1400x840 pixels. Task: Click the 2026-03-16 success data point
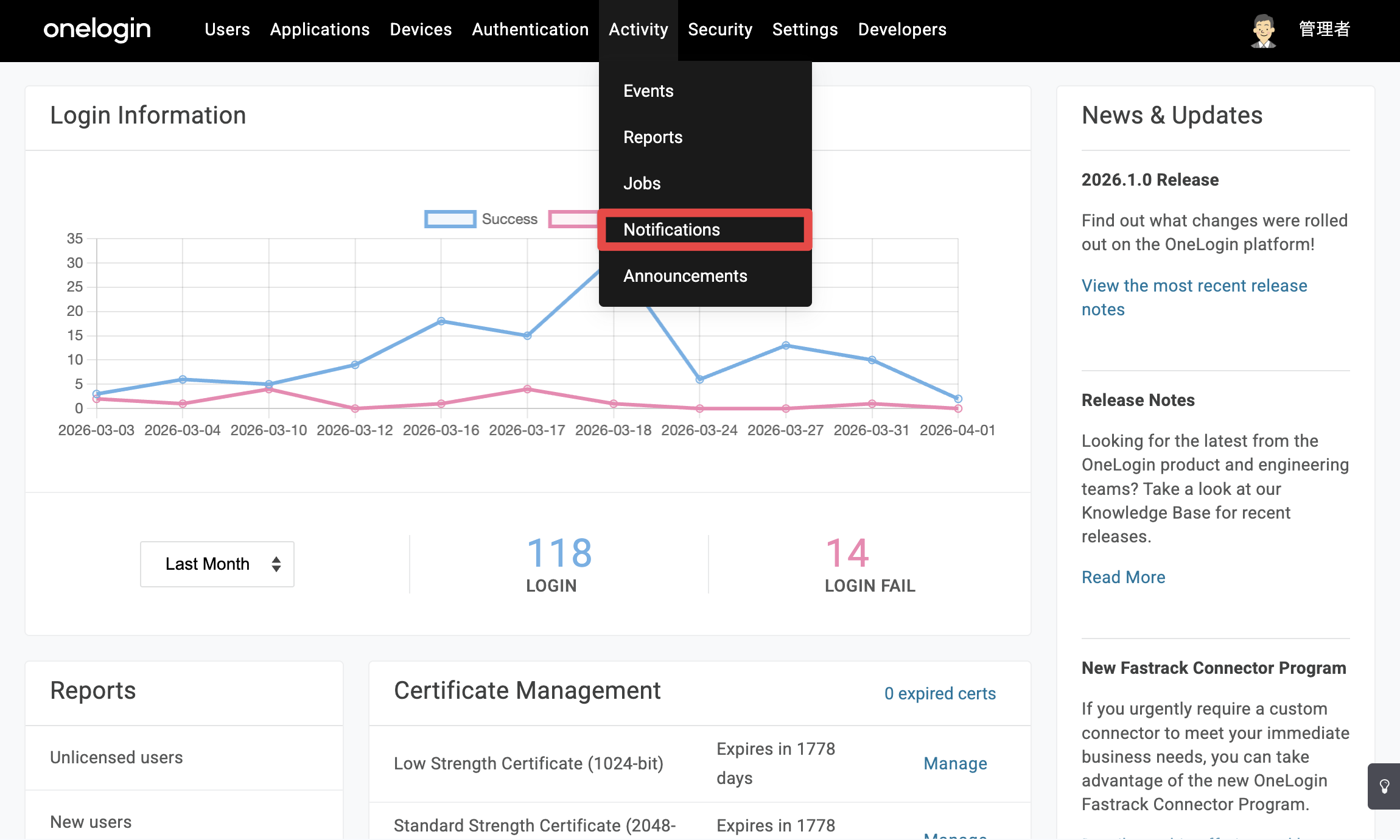pyautogui.click(x=441, y=321)
